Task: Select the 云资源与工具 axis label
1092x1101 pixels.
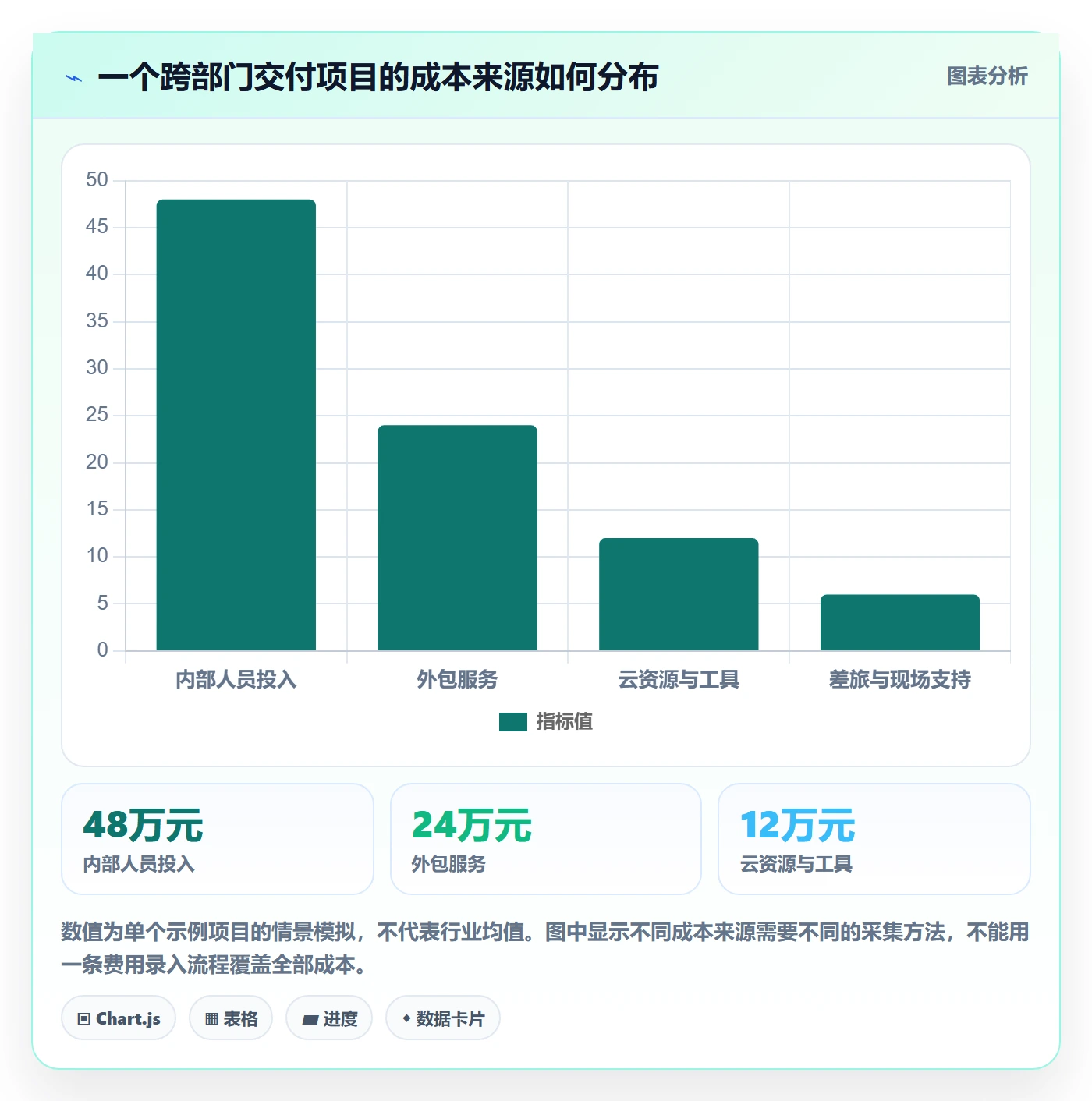Action: click(679, 680)
